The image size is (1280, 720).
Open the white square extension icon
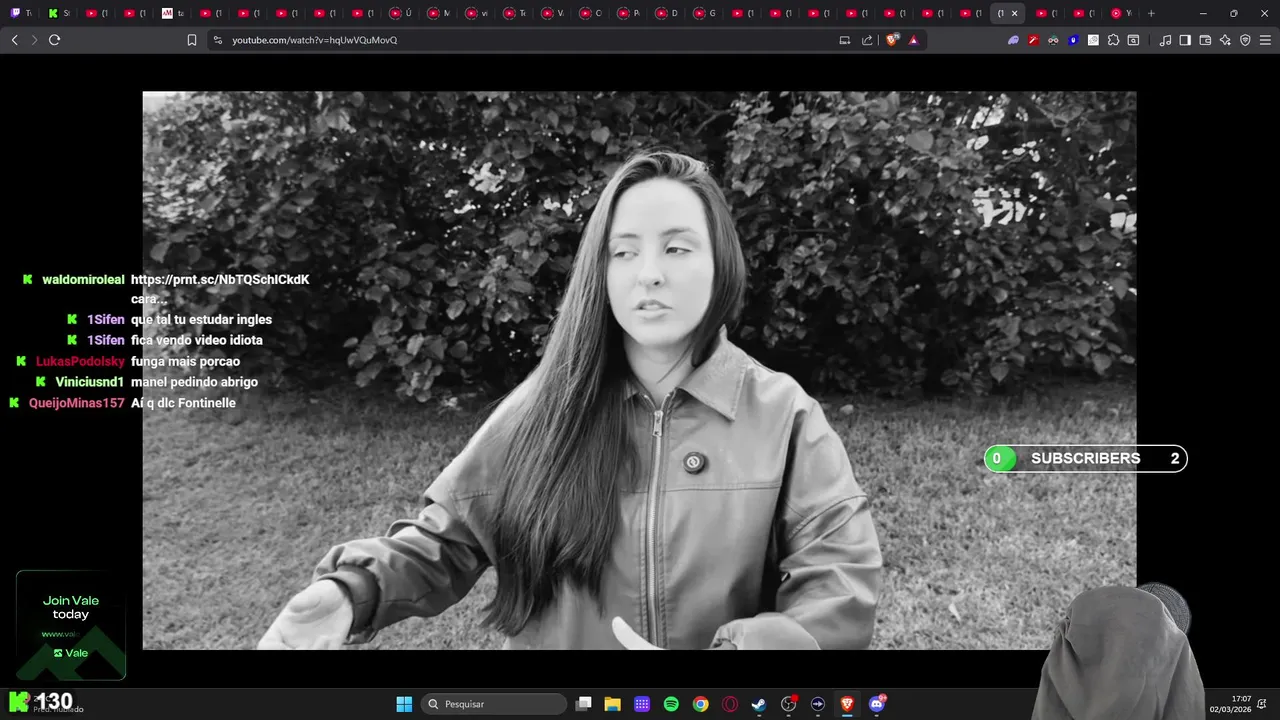coord(1093,40)
